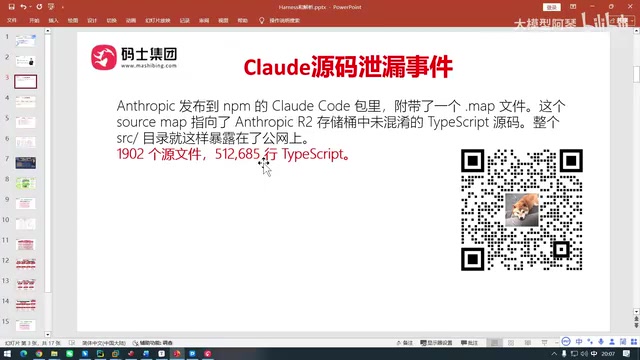640x360 pixels.
Task: Switch to the 动画 (Animations) ribbon tab
Action: 131,20
